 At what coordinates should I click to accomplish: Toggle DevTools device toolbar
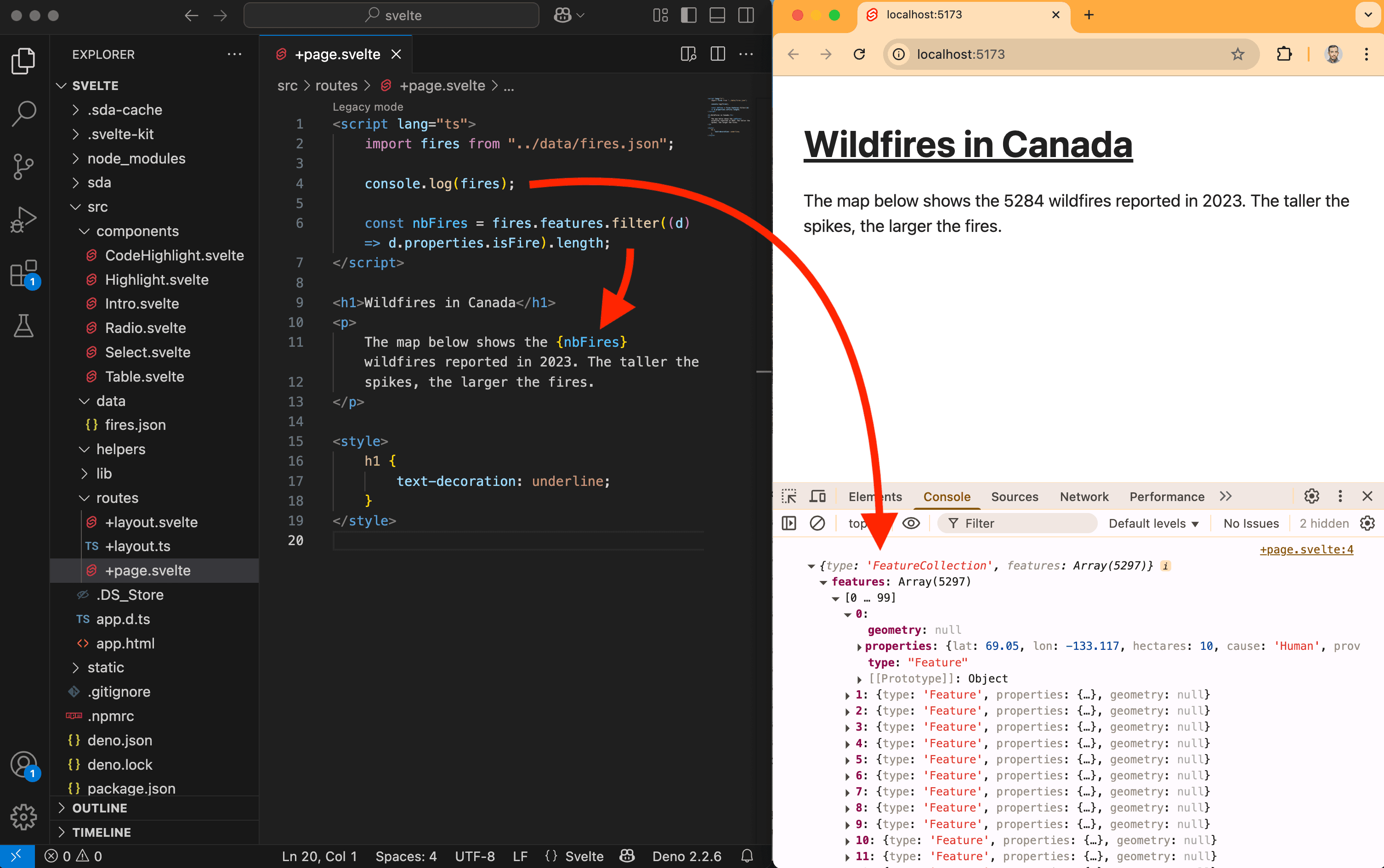(x=817, y=496)
